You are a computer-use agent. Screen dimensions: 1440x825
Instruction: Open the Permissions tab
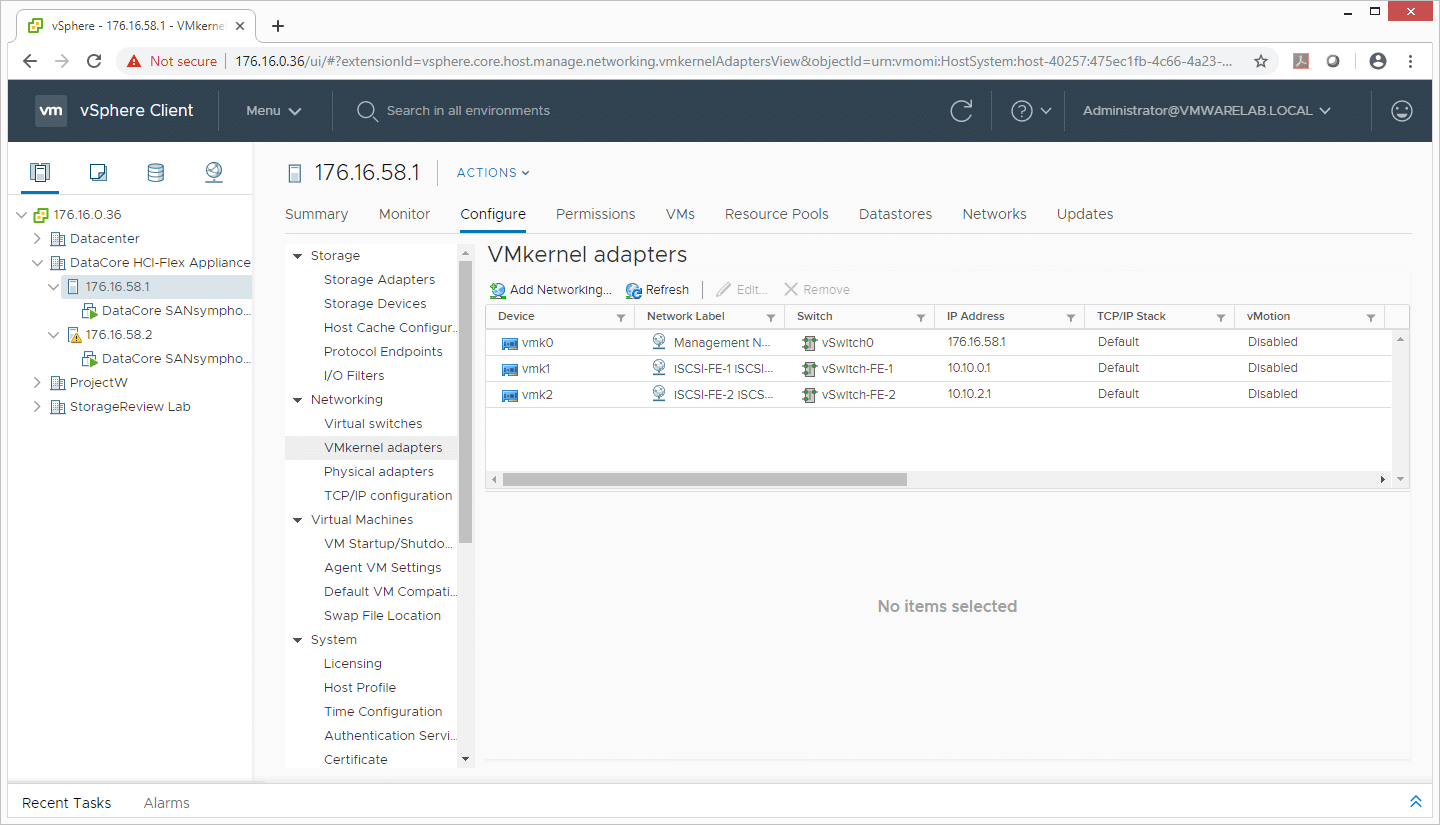(x=595, y=214)
